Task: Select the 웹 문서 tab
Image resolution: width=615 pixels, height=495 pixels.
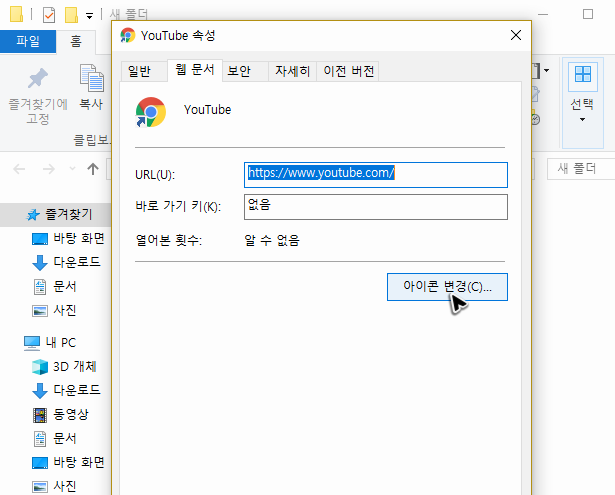Action: pyautogui.click(x=195, y=70)
